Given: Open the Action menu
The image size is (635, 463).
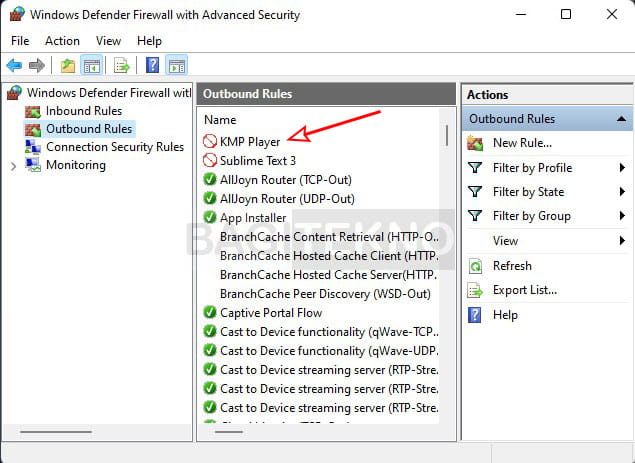Looking at the screenshot, I should [62, 41].
